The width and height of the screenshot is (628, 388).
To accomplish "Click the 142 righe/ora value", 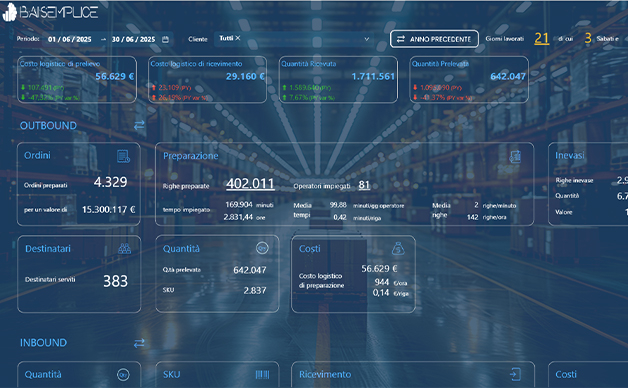I will [487, 217].
